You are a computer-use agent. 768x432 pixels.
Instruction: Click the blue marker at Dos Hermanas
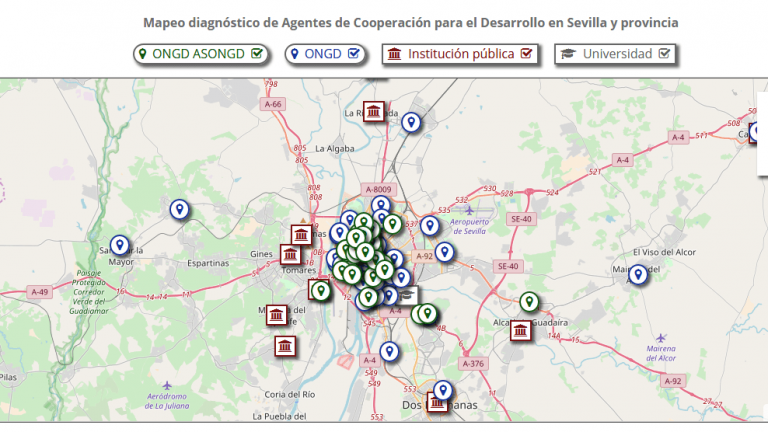coord(443,390)
